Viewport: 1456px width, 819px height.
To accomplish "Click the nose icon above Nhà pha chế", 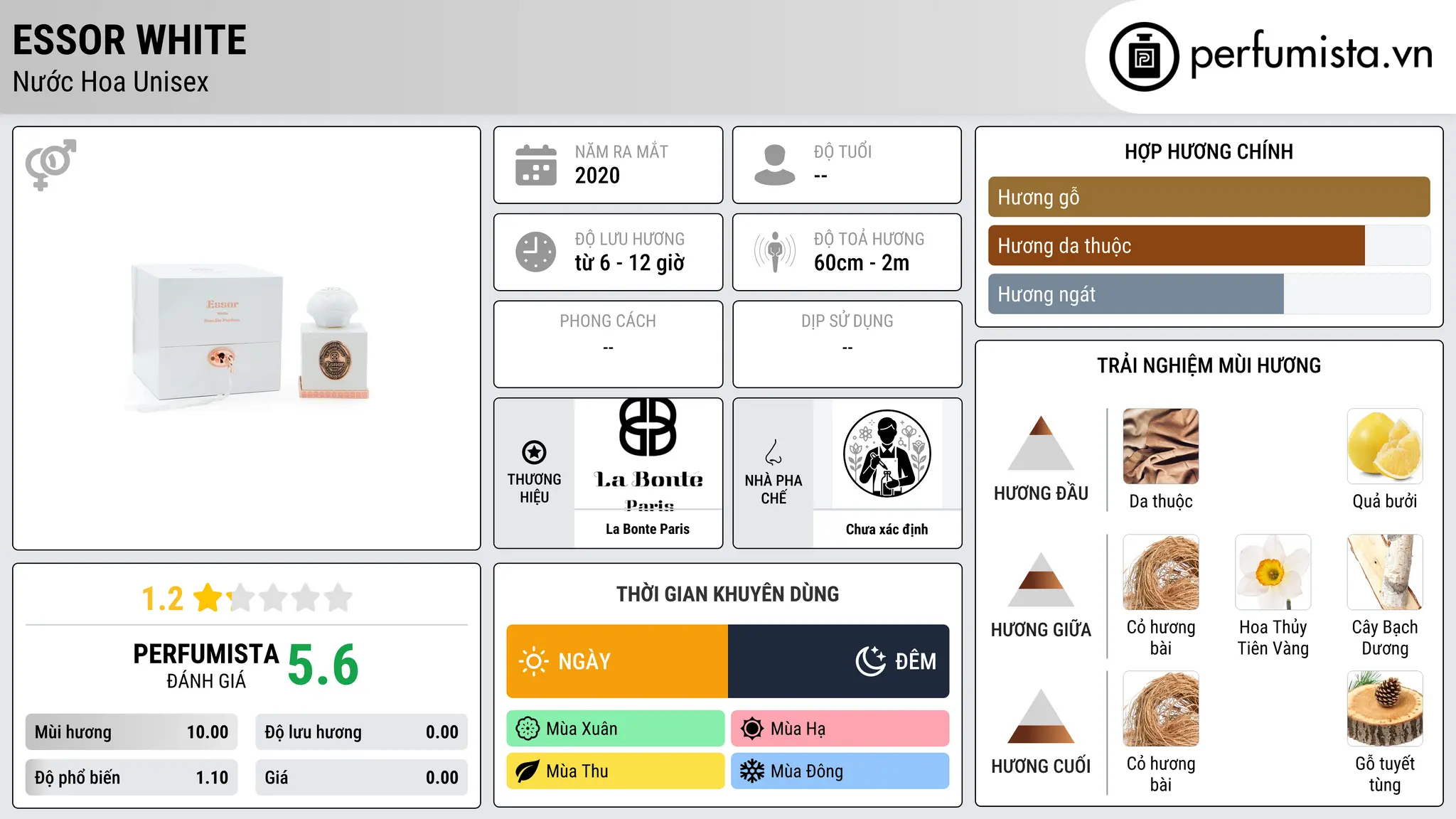I will tap(773, 452).
